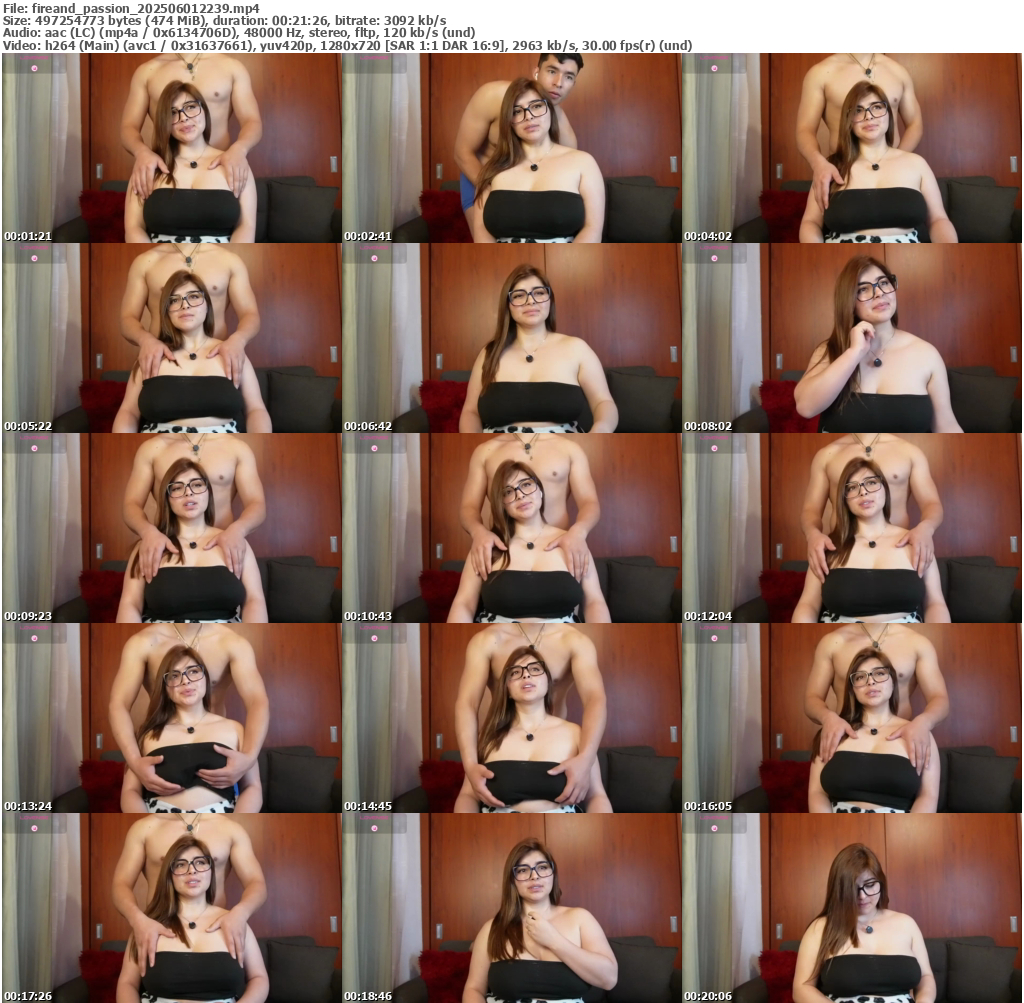
Task: Select the thumbnail stamped 00:02:41
Action: 511,148
